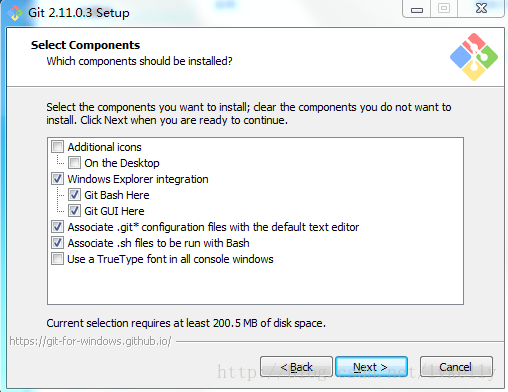Enable TrueType font in all console windows
This screenshot has width=508, height=392.
click(57, 259)
